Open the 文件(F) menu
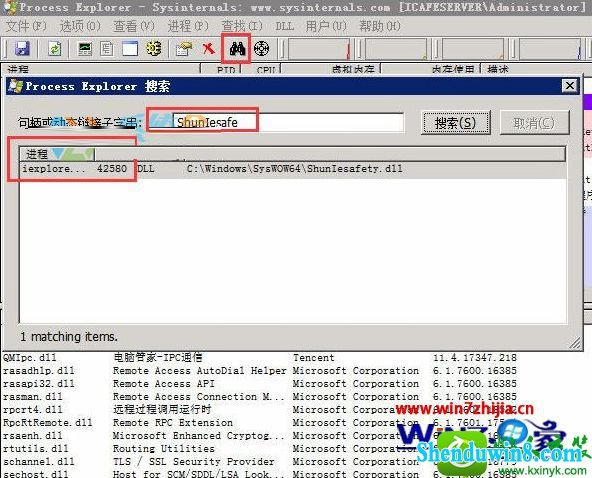 coord(26,26)
